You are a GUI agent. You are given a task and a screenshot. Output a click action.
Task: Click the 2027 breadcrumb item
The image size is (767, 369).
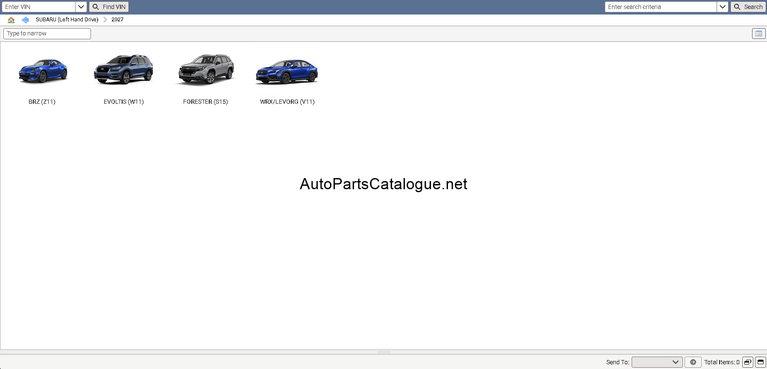tap(117, 20)
